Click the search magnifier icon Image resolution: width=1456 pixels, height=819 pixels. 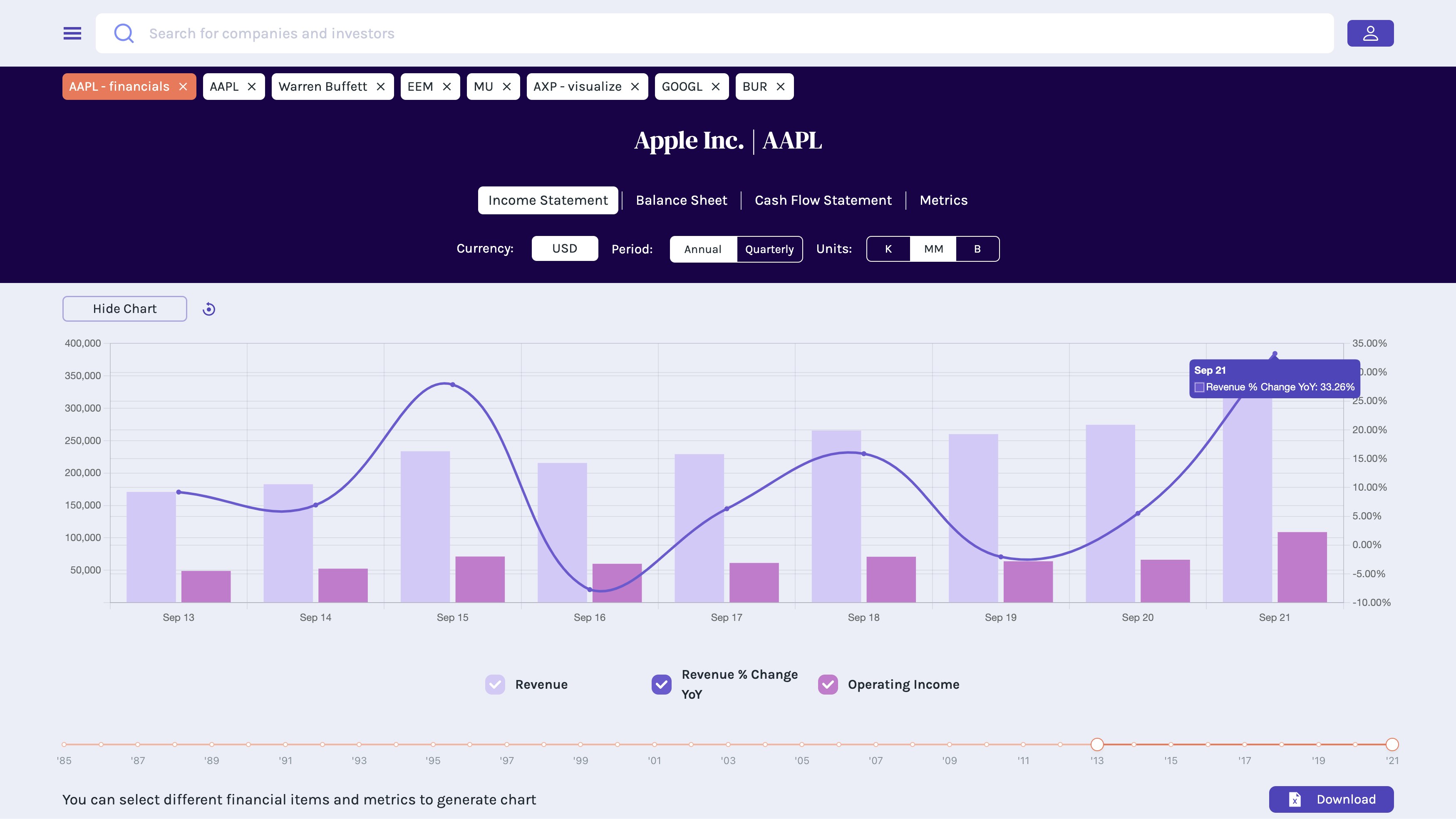tap(124, 33)
